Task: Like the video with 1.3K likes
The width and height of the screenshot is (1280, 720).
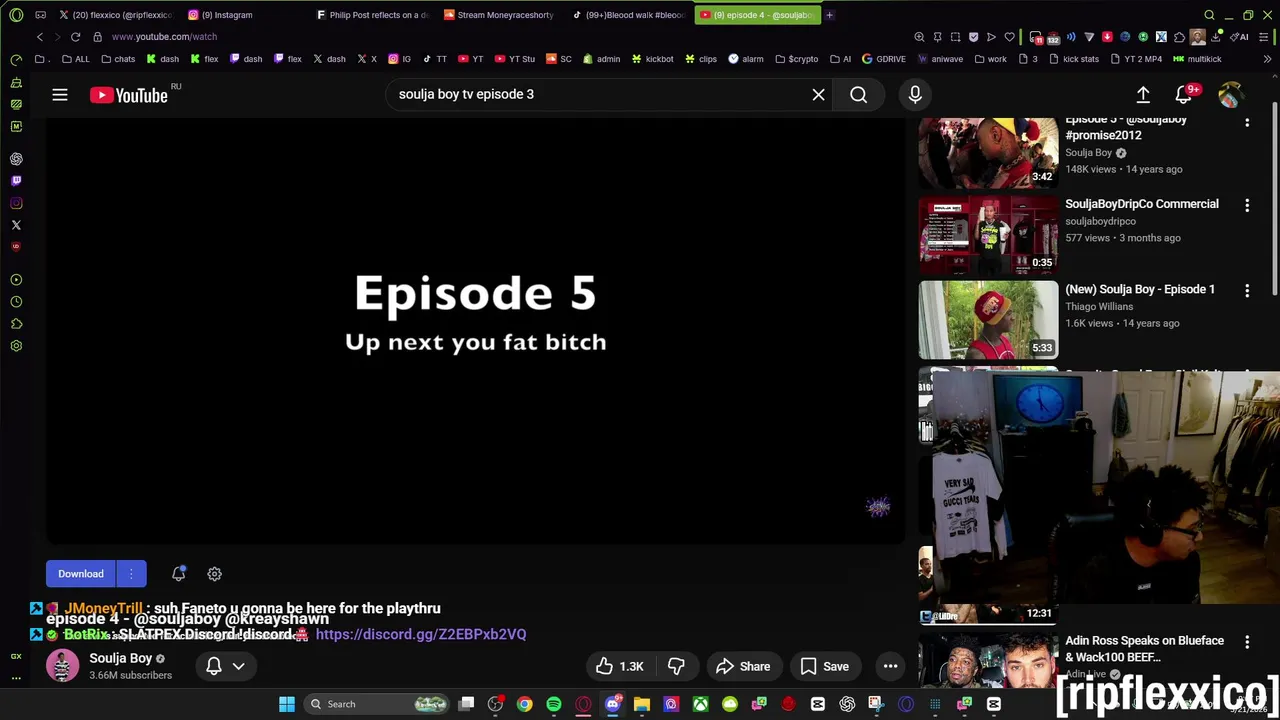Action: (x=620, y=666)
